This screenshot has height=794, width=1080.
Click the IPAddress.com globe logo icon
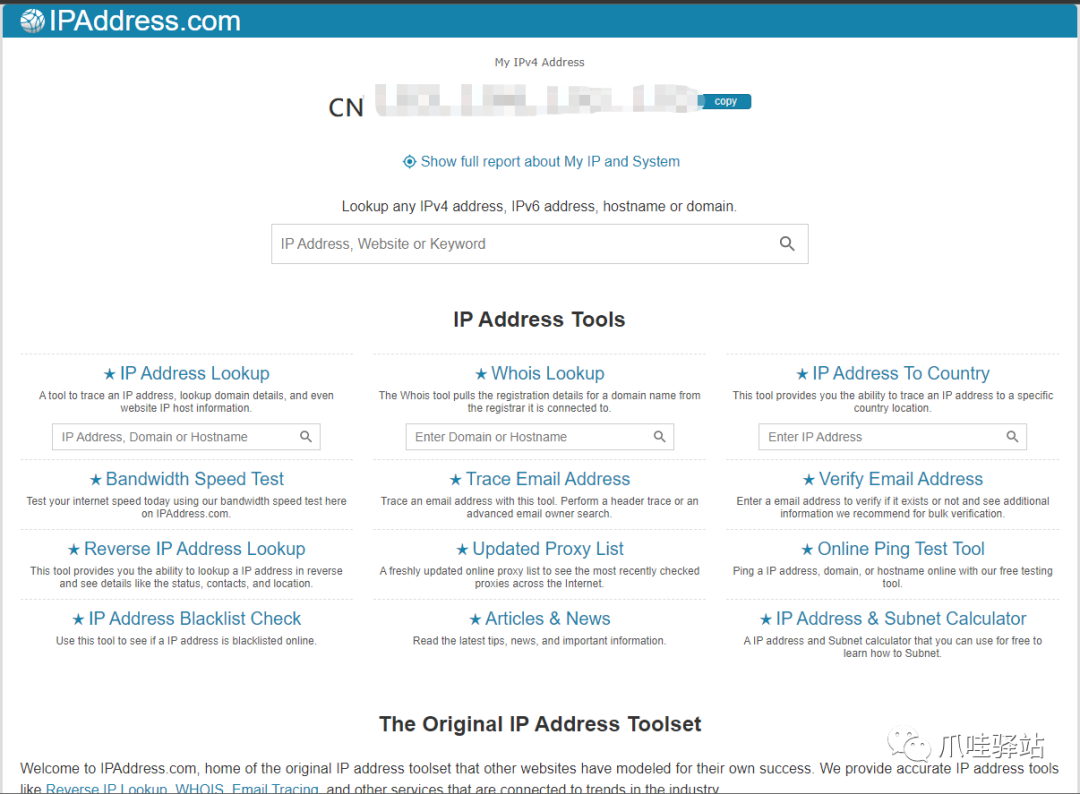tap(32, 21)
